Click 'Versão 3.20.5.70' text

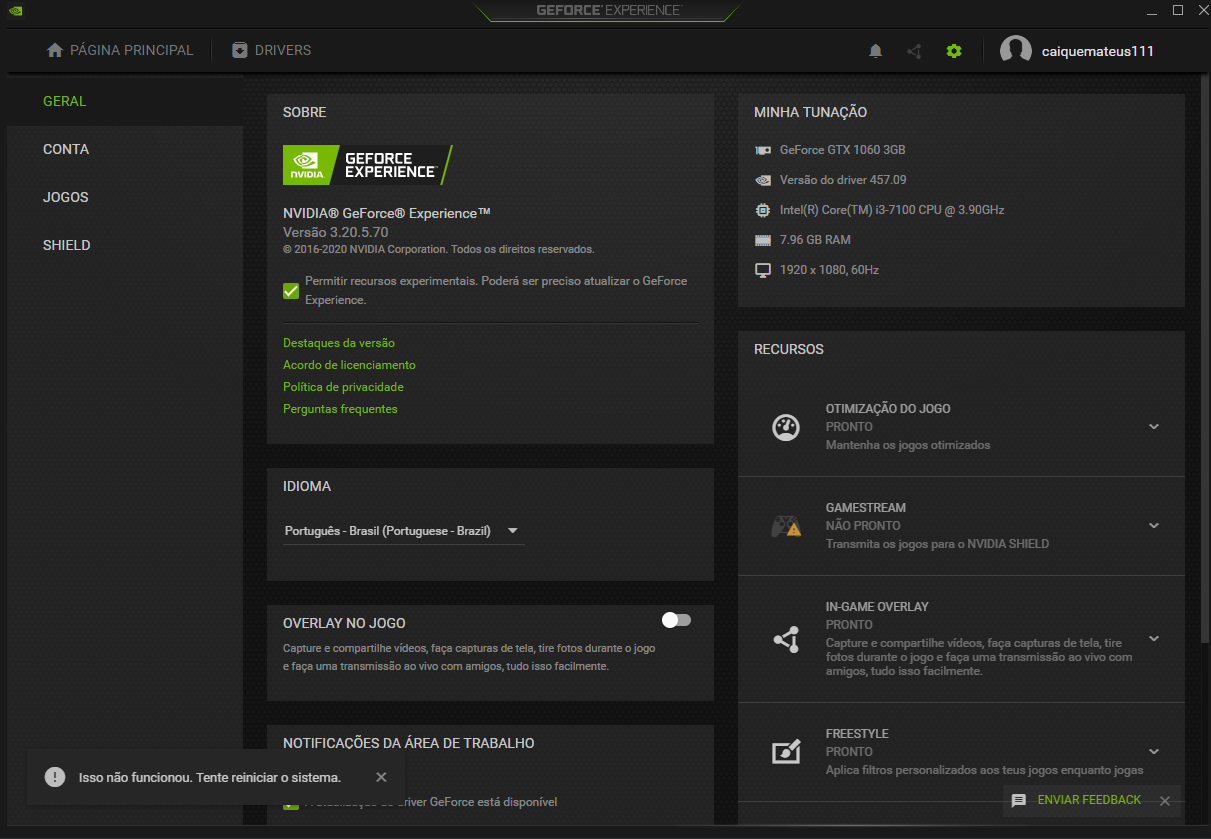[x=335, y=232]
